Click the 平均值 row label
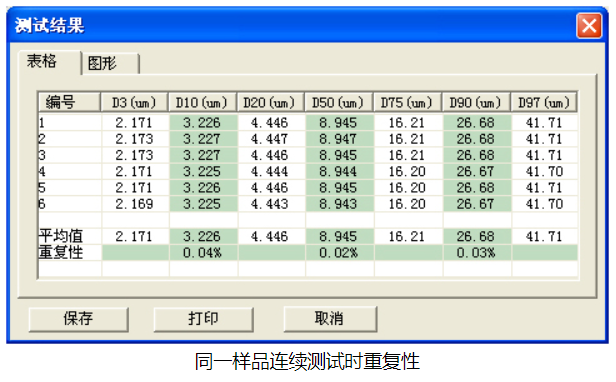616x382 pixels. (61, 236)
